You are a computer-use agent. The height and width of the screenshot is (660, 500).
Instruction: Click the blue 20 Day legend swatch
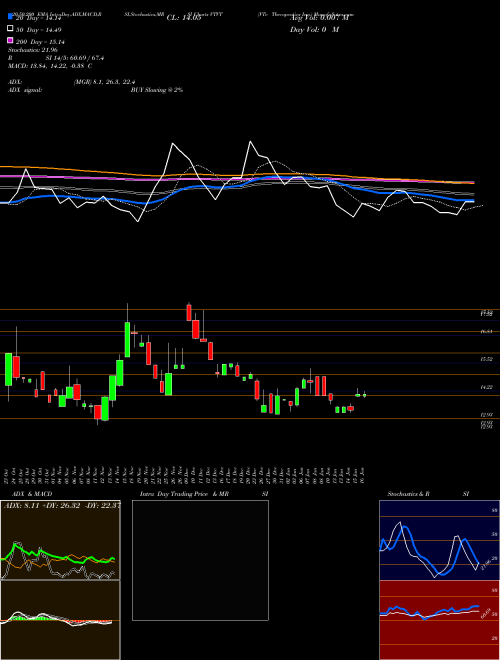pos(10,17)
